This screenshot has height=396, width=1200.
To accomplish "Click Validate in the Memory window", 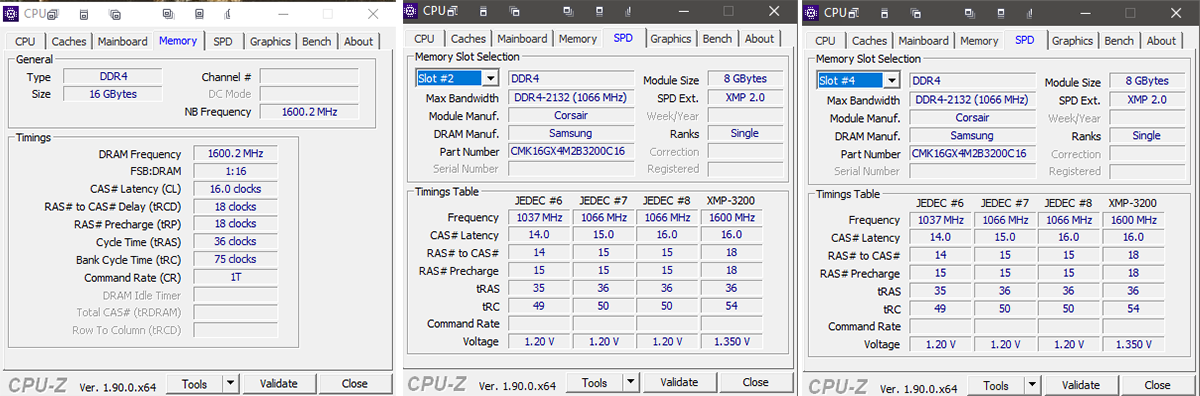I will tap(279, 383).
